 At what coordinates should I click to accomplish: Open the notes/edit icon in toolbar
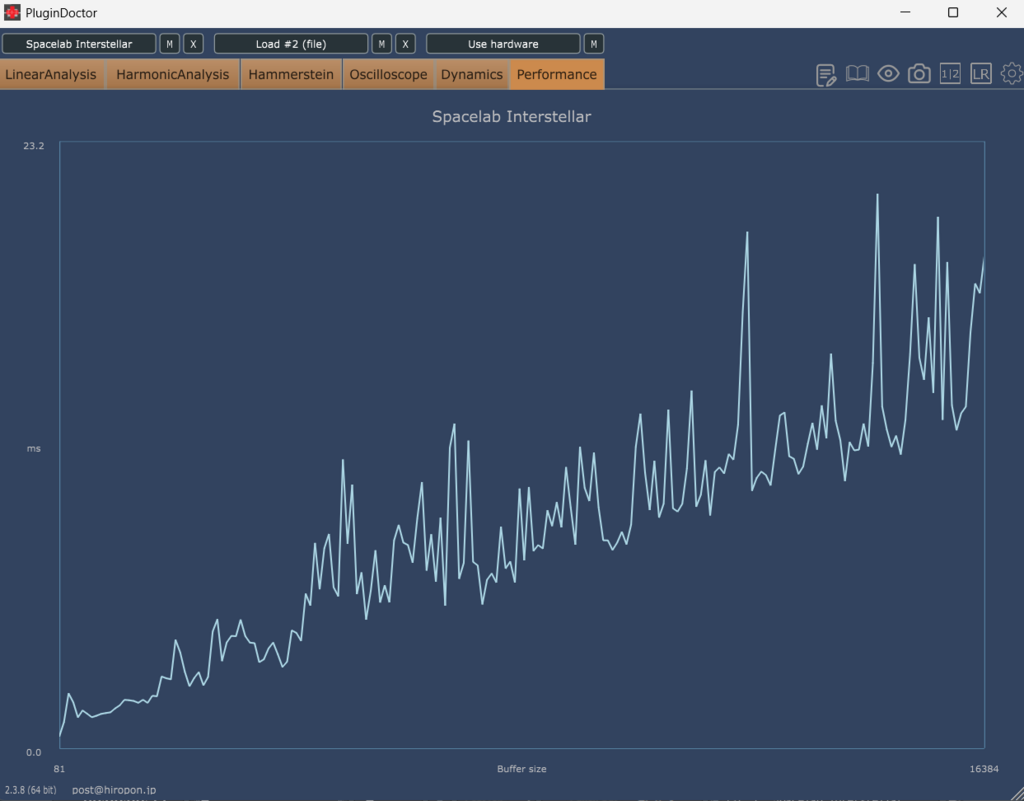[x=826, y=74]
